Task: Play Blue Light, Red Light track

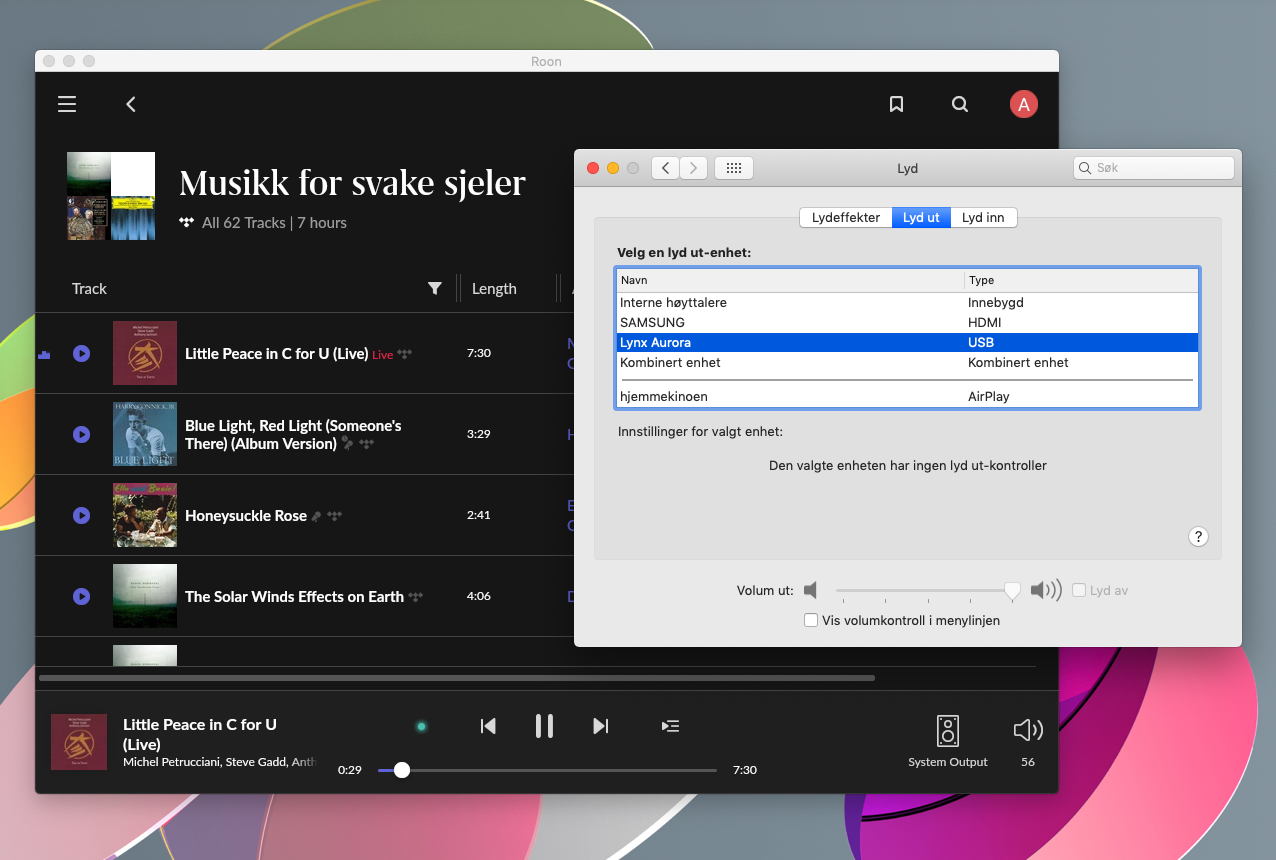Action: [82, 434]
